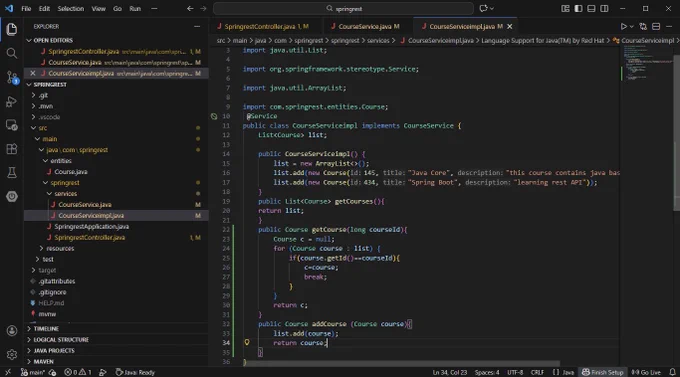Click the lightbulb code action on line 34
Image resolution: width=680 pixels, height=377 pixels.
tap(247, 342)
